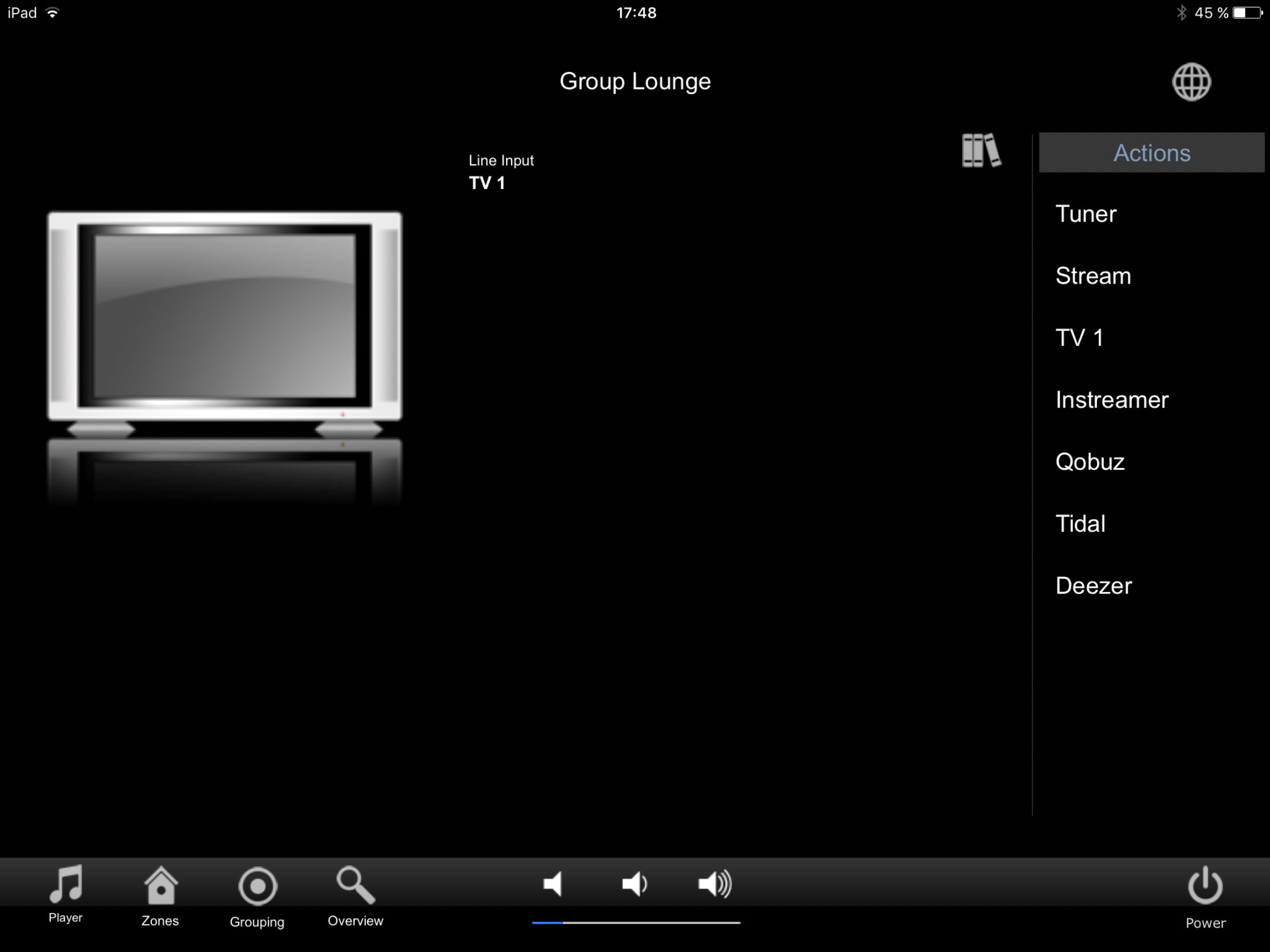Viewport: 1270px width, 952px height.
Task: Select TV 1 in the Actions list
Action: point(1079,338)
